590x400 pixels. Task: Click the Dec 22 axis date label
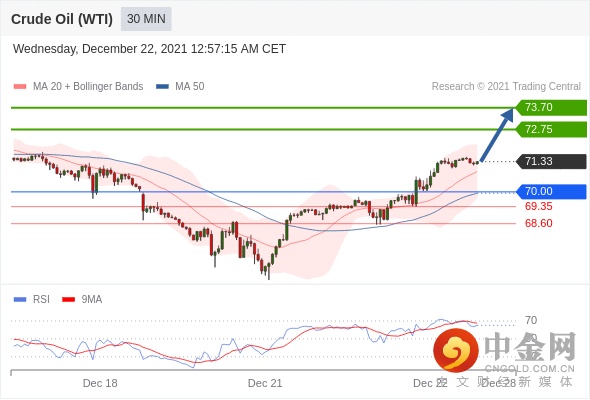click(x=430, y=383)
